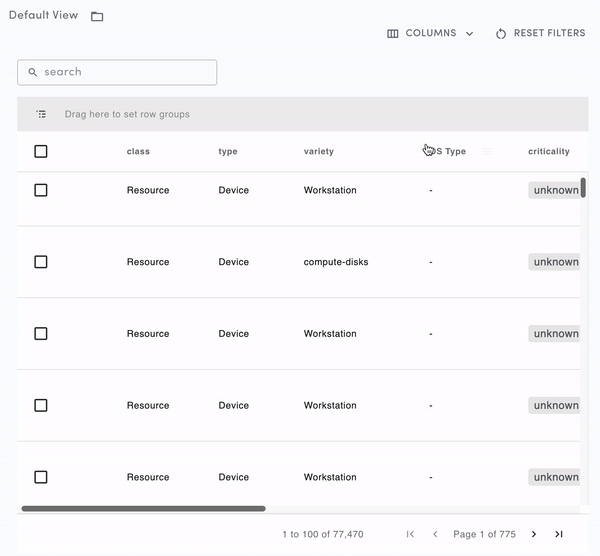Sort by the variety column header
The height and width of the screenshot is (556, 600).
(x=319, y=151)
